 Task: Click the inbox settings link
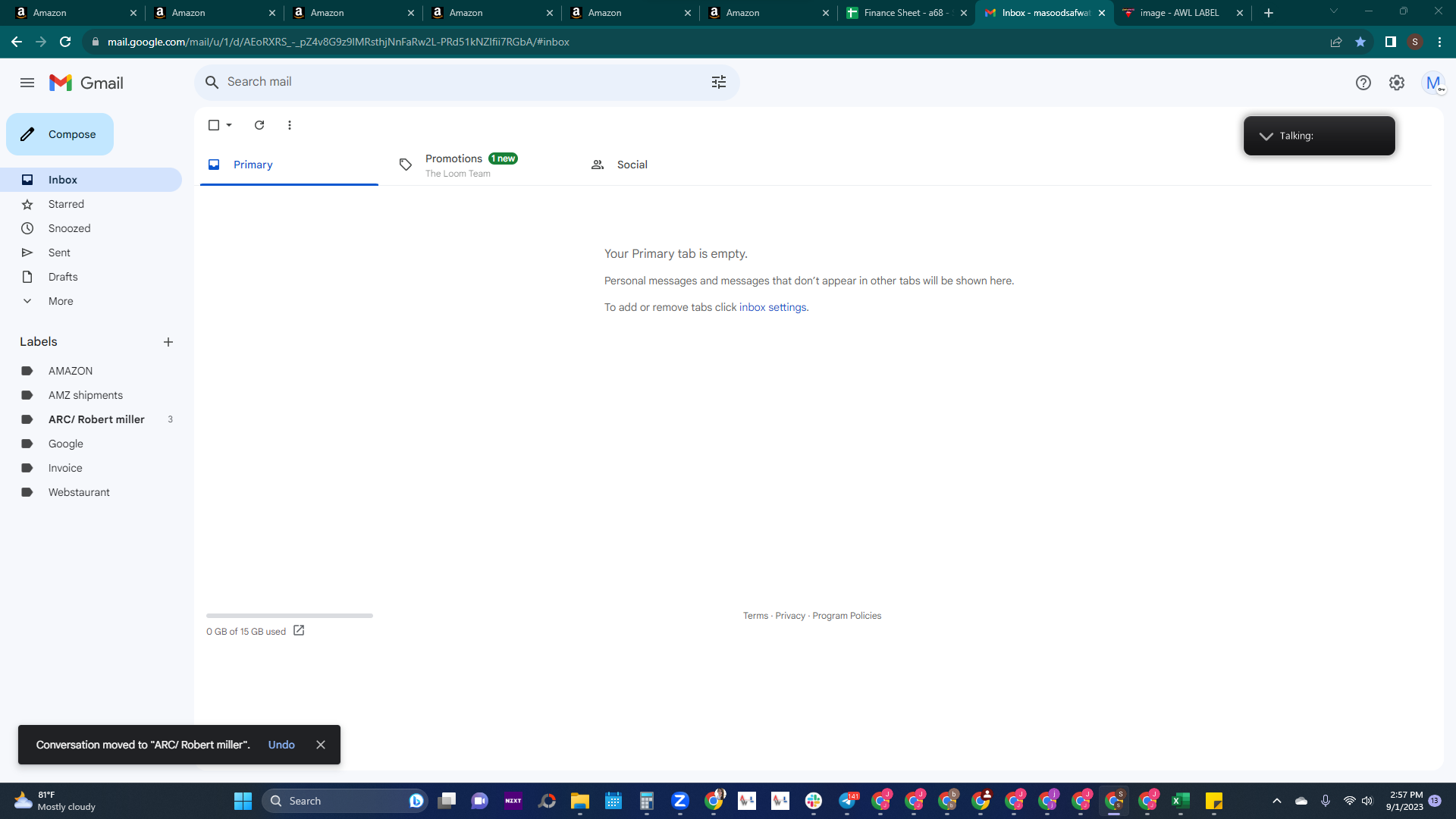pos(773,307)
